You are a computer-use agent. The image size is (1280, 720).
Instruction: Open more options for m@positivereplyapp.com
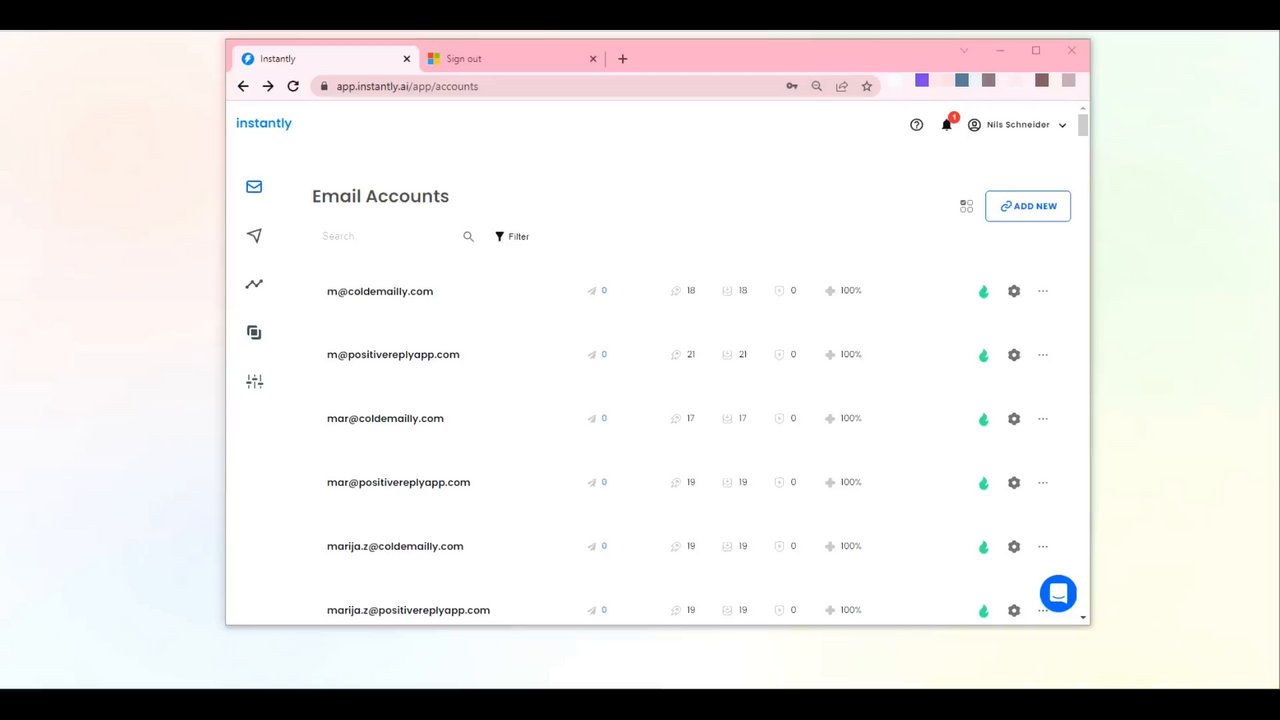[1043, 355]
